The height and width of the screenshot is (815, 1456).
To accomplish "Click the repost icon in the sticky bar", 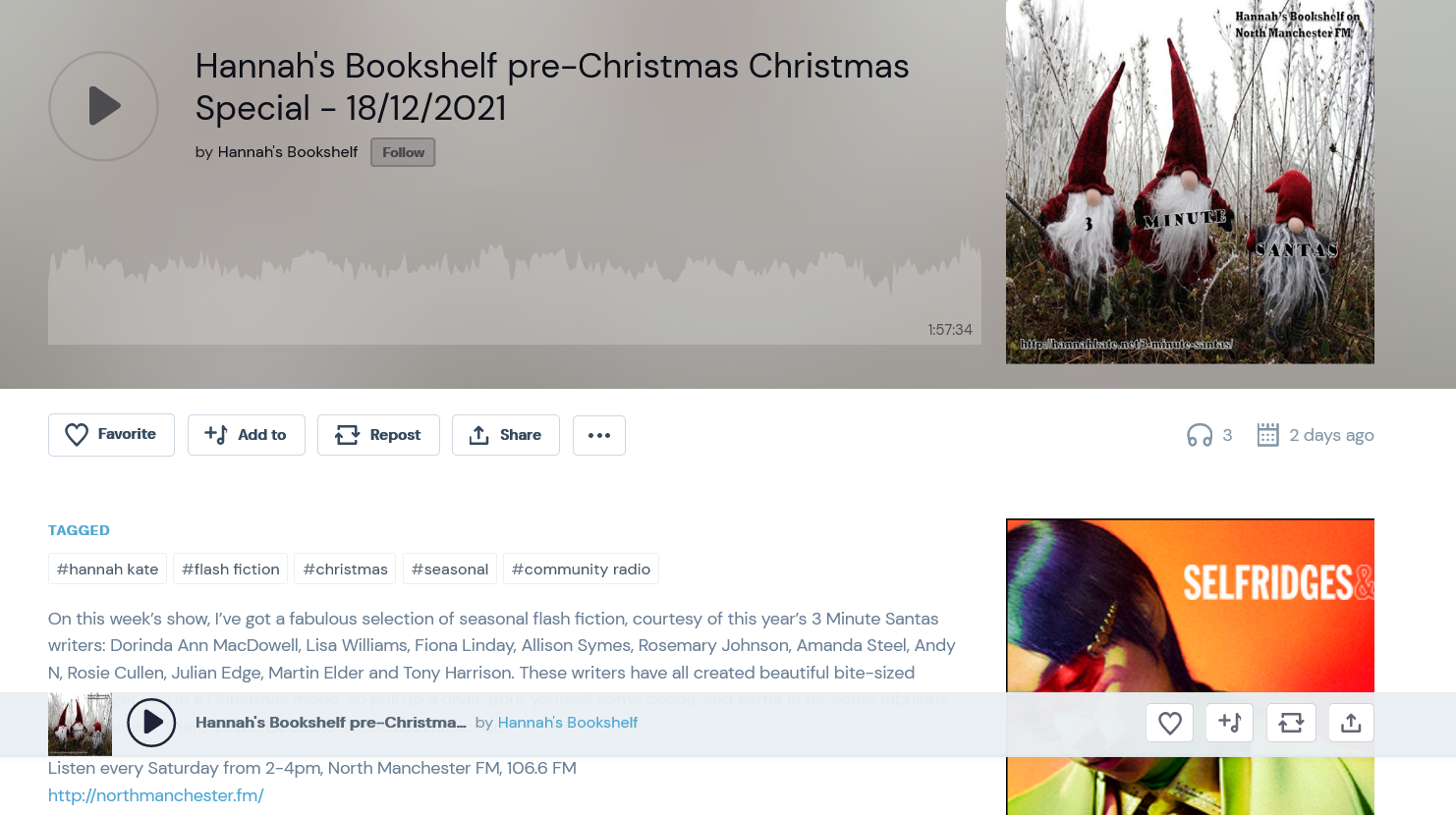I will (1291, 723).
